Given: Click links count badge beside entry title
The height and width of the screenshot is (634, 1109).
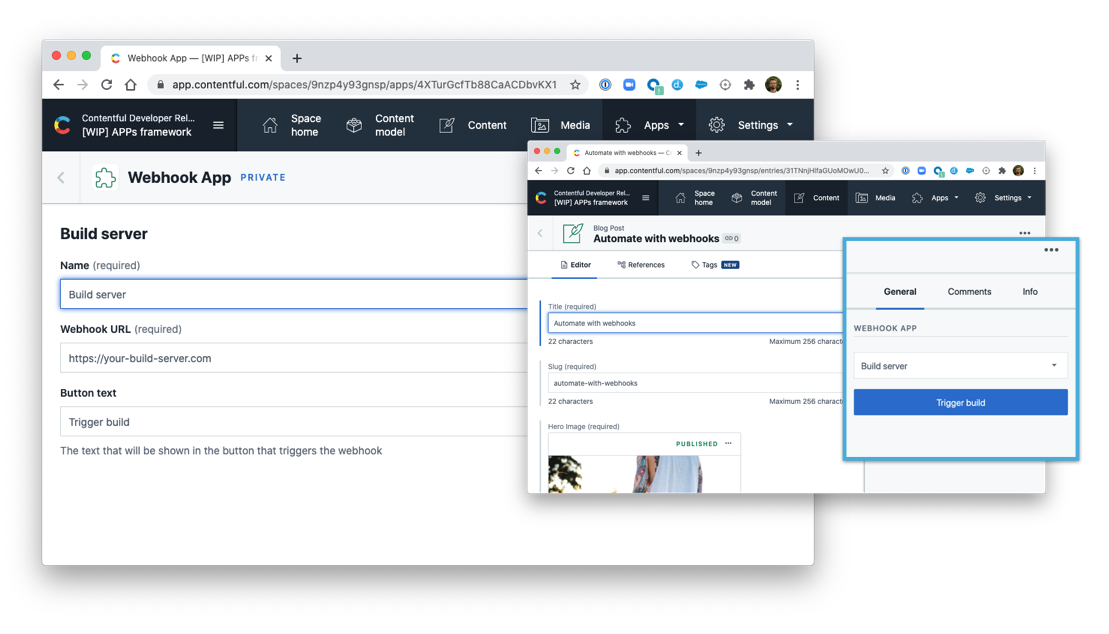Looking at the screenshot, I should tap(731, 238).
